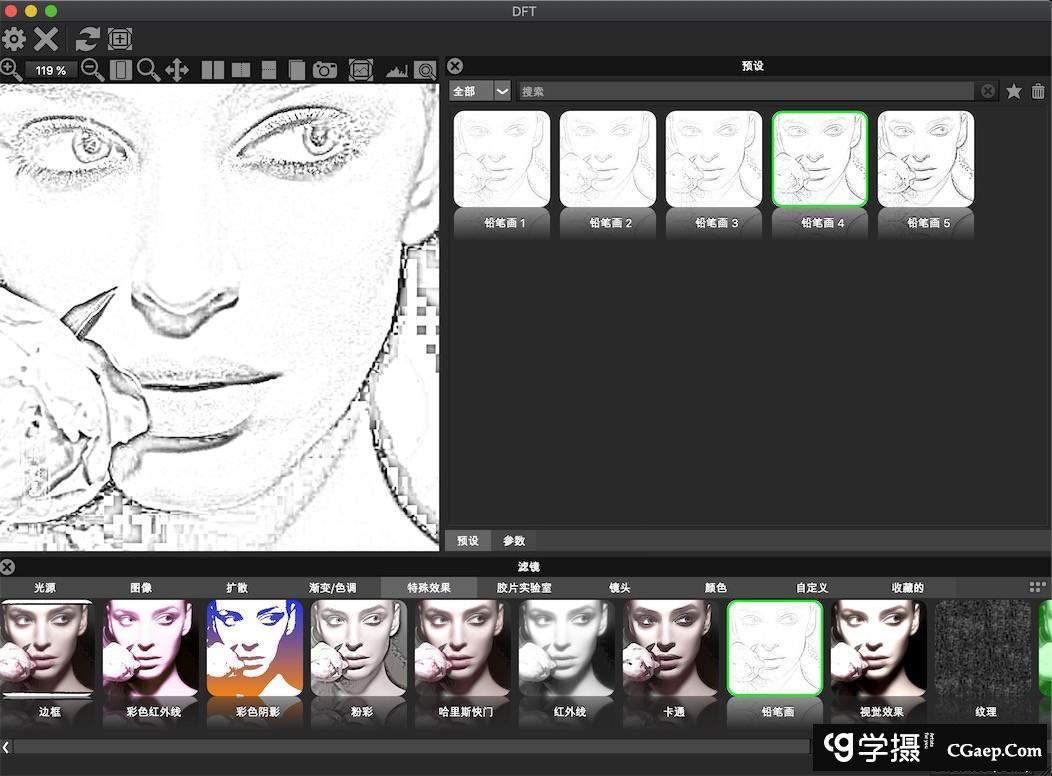Toggle the magnifier loupe window
1052x776 pixels.
426,70
